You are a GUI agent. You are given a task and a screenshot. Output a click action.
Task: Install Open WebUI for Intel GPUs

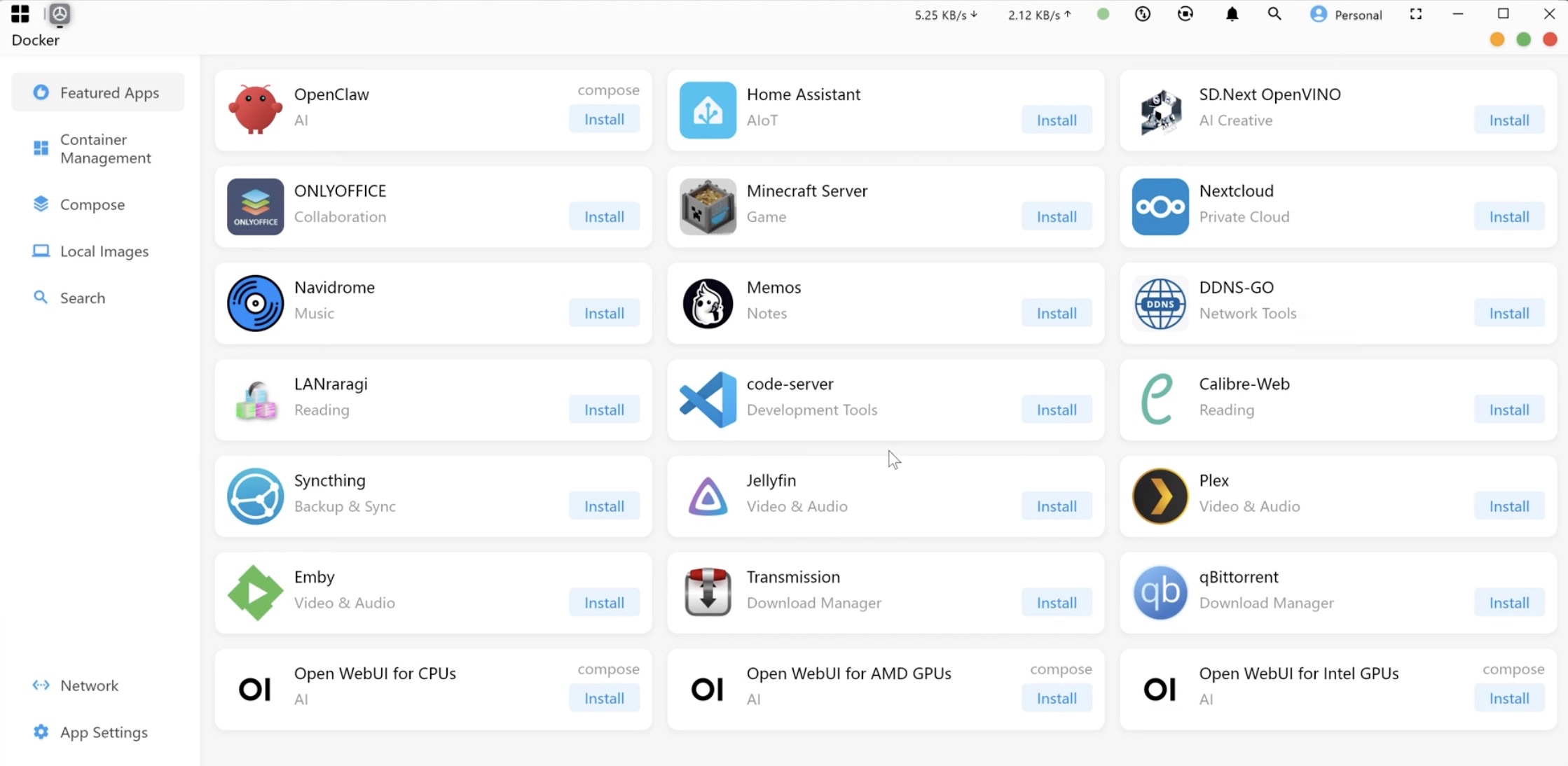(x=1509, y=698)
